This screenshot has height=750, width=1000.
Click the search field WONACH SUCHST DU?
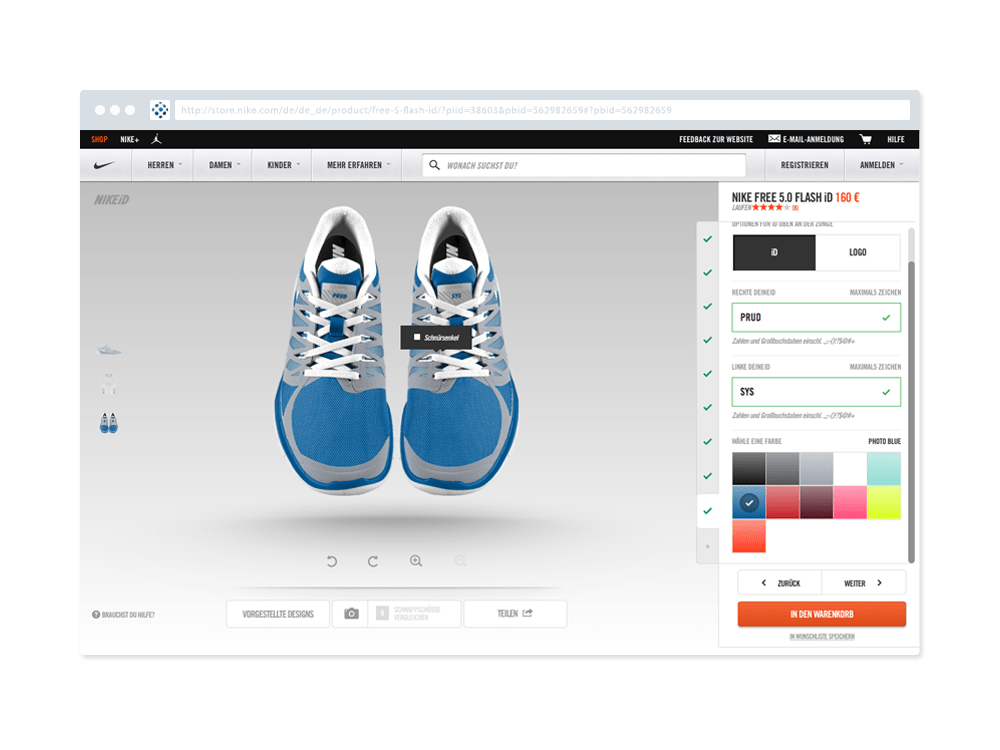[x=584, y=165]
